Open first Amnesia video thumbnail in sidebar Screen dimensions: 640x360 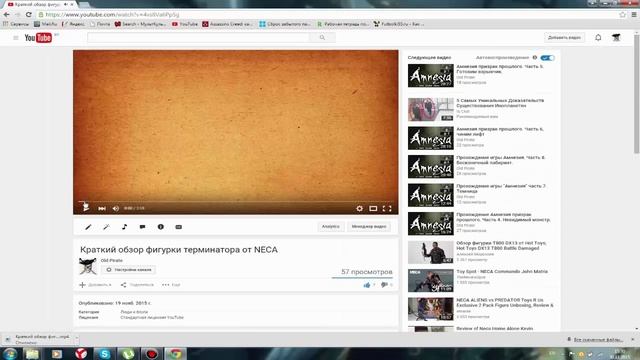(x=431, y=76)
